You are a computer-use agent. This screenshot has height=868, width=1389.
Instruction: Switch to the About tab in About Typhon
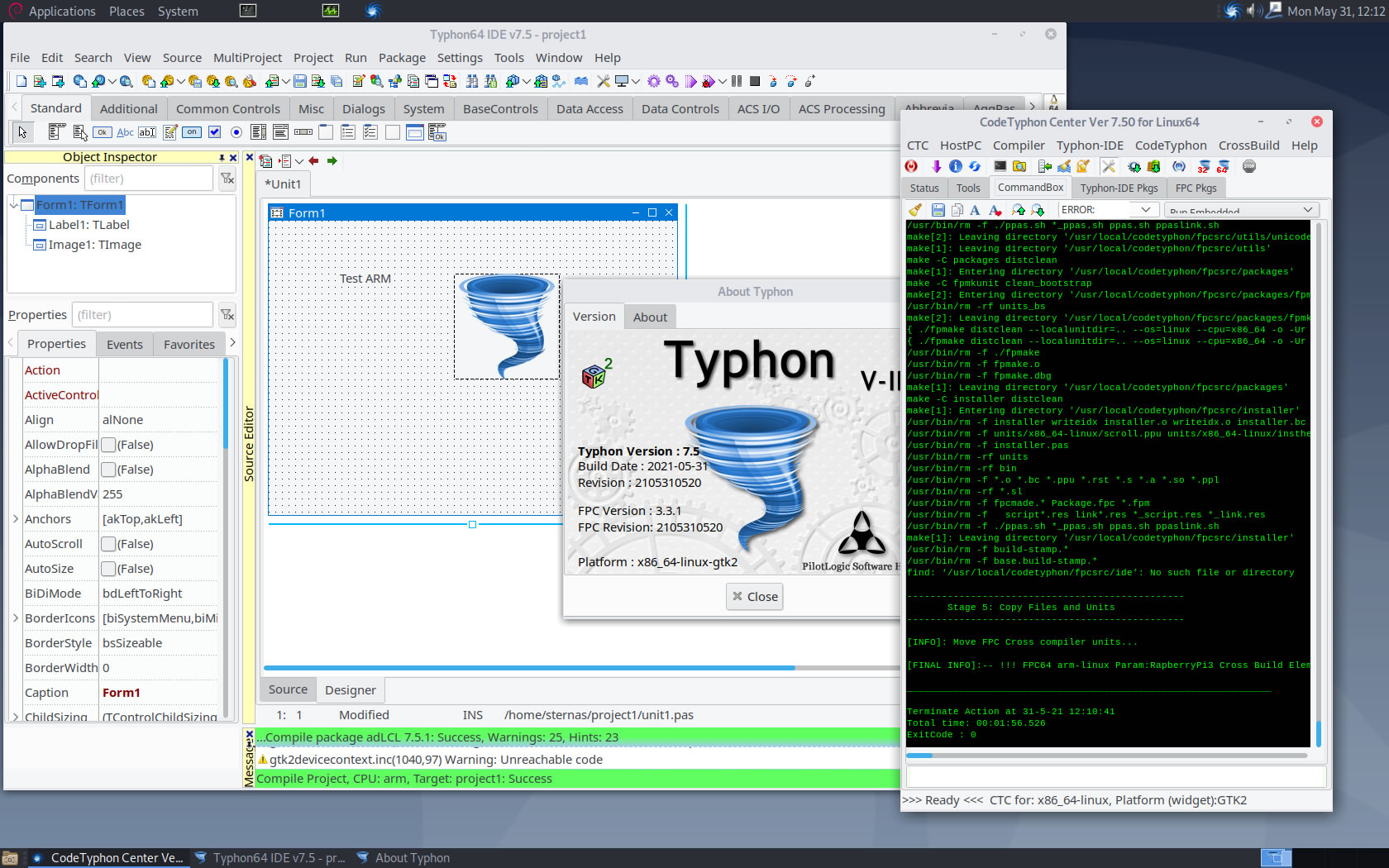pyautogui.click(x=650, y=317)
